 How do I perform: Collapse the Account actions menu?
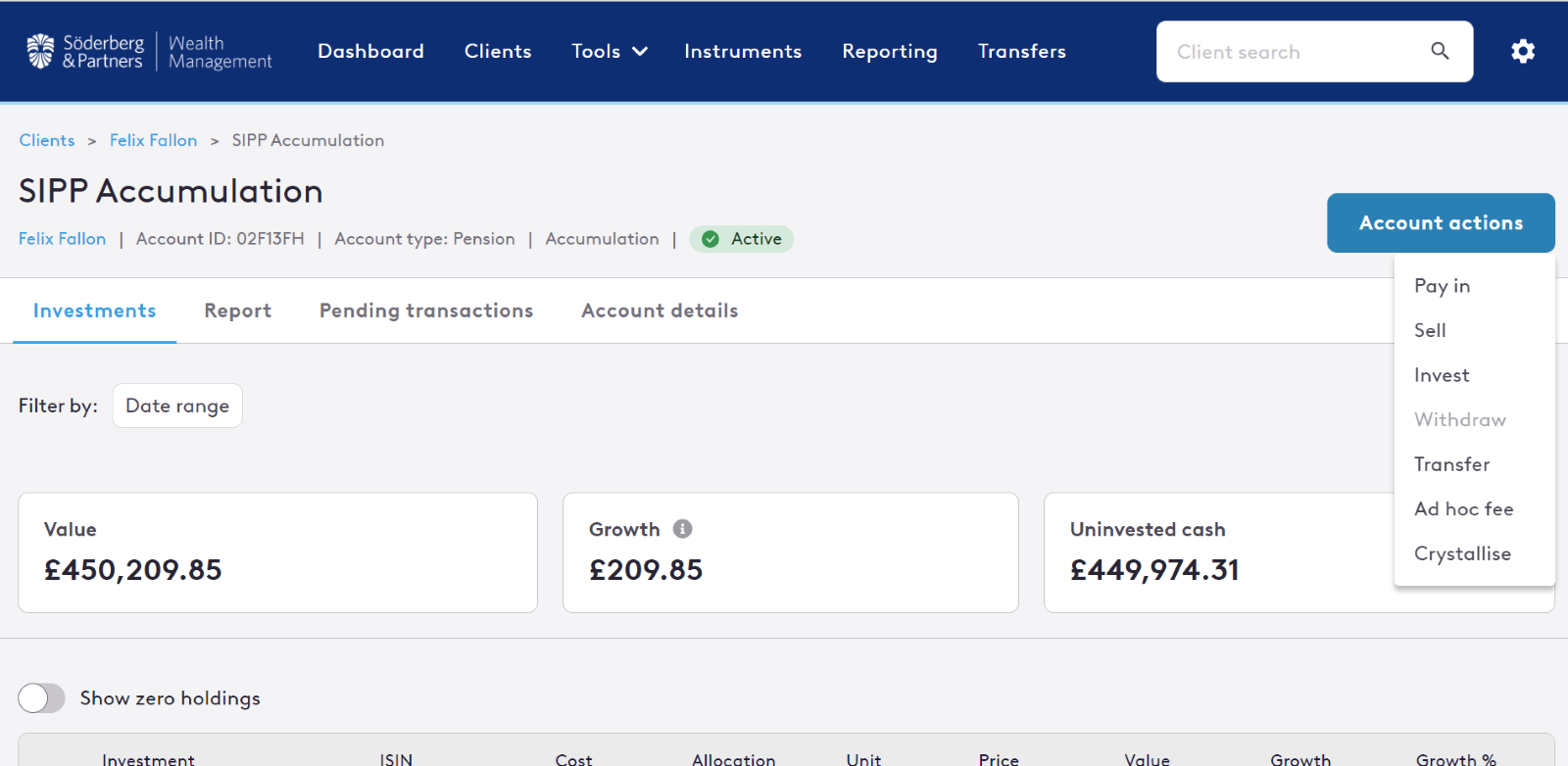1440,223
